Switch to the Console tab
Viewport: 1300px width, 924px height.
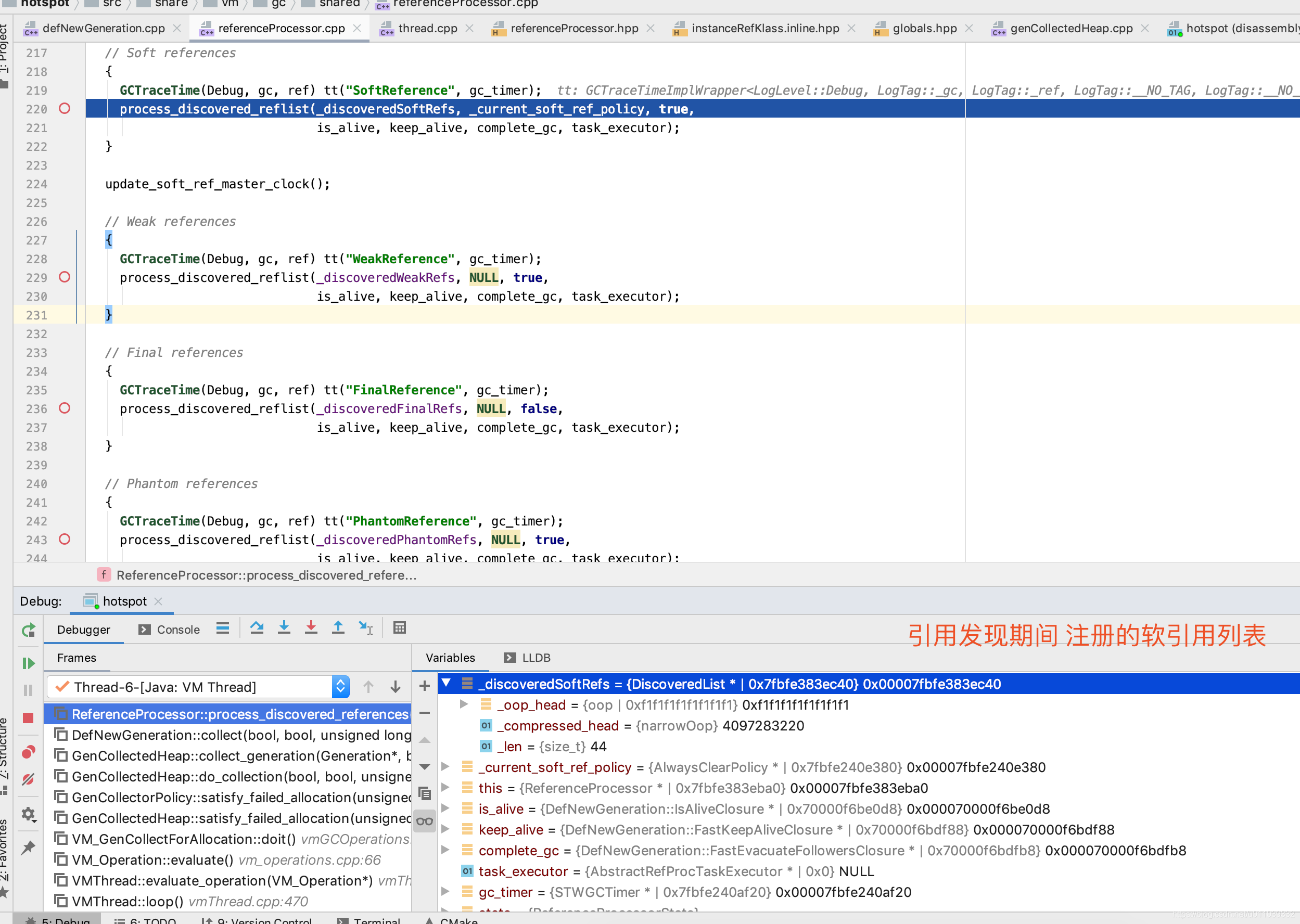click(177, 630)
